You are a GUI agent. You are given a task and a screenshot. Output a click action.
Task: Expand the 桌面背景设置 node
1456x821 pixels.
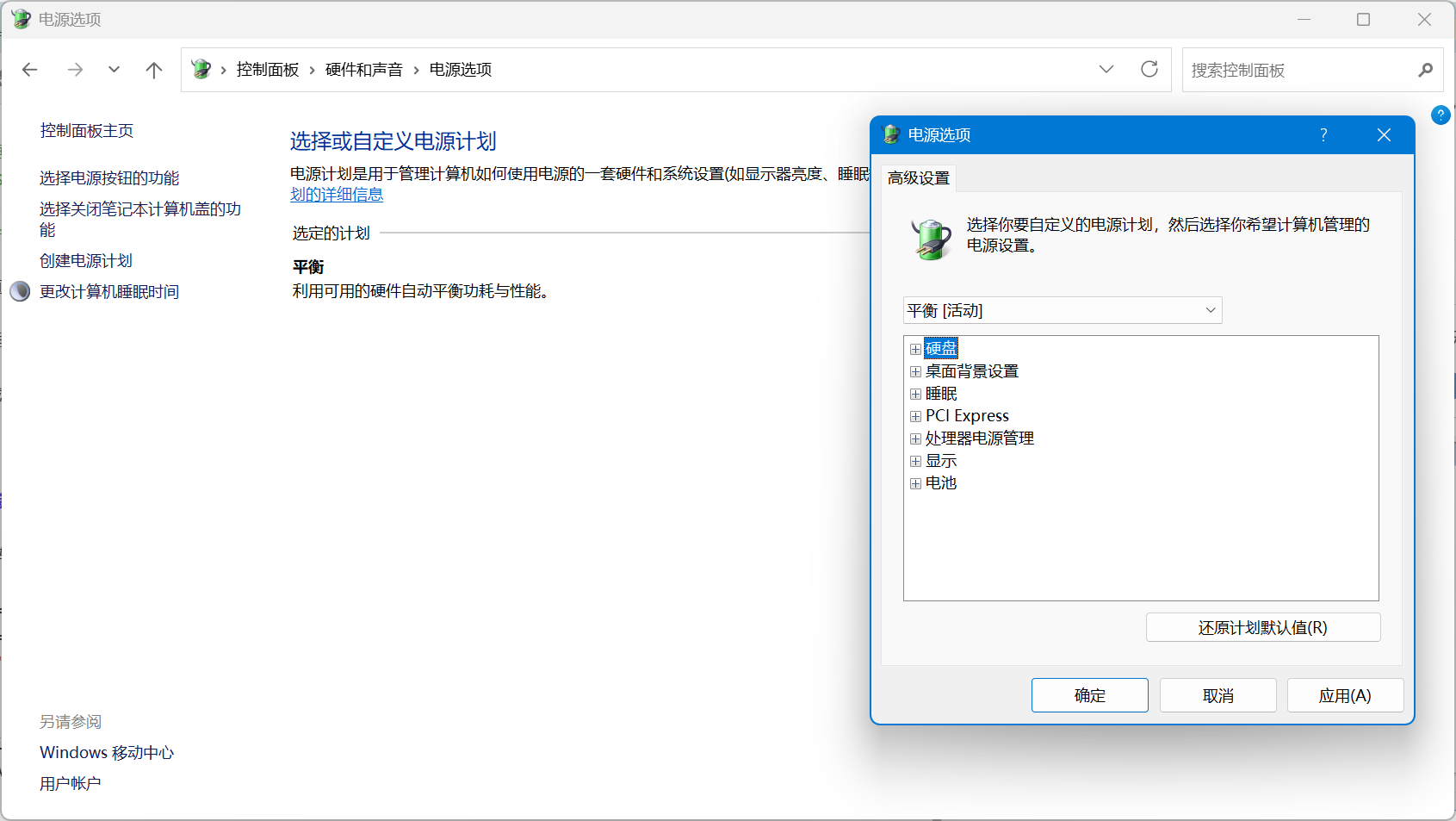(915, 371)
